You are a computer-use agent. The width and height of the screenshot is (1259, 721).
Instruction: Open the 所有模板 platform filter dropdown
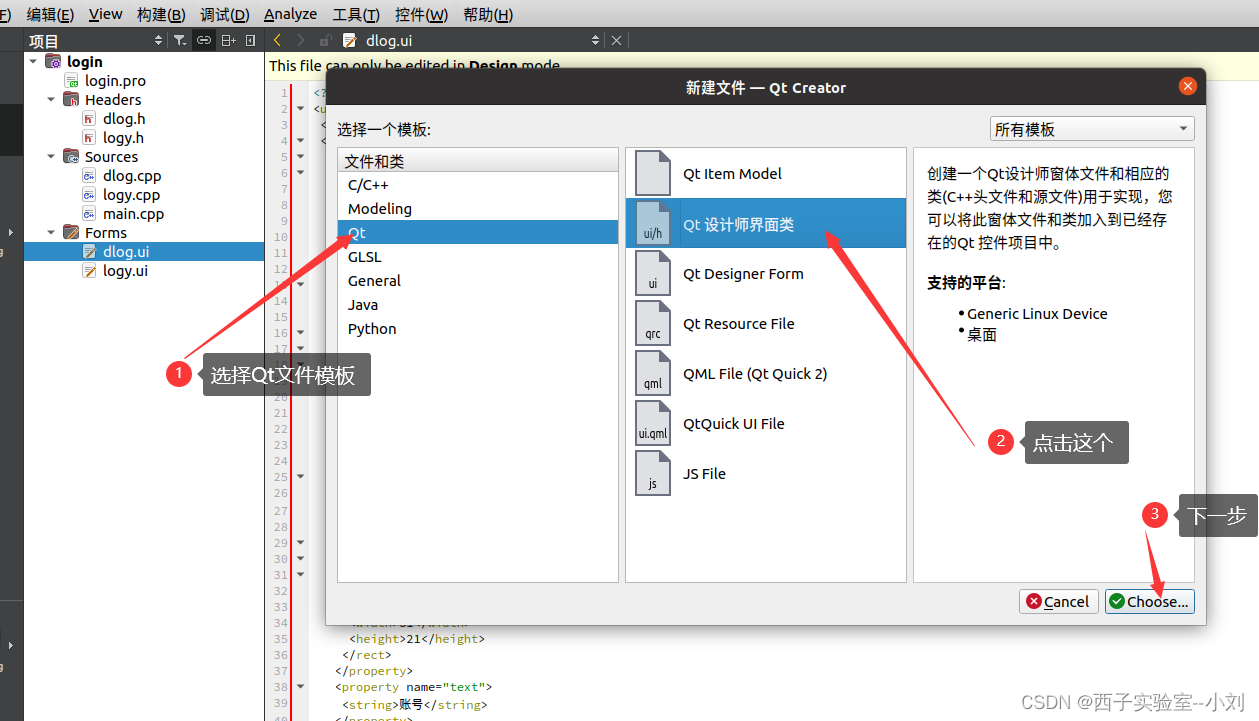click(x=1092, y=129)
